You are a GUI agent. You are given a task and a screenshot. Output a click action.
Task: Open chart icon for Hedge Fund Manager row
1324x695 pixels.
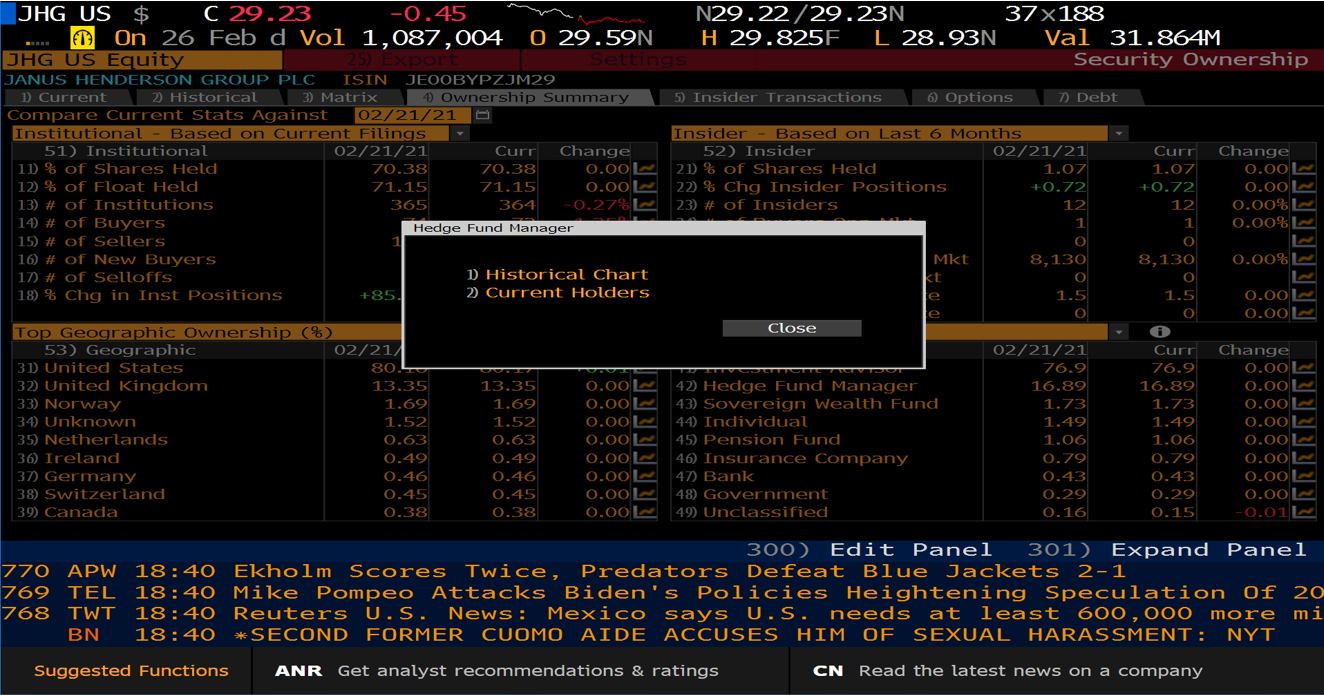(x=1303, y=386)
